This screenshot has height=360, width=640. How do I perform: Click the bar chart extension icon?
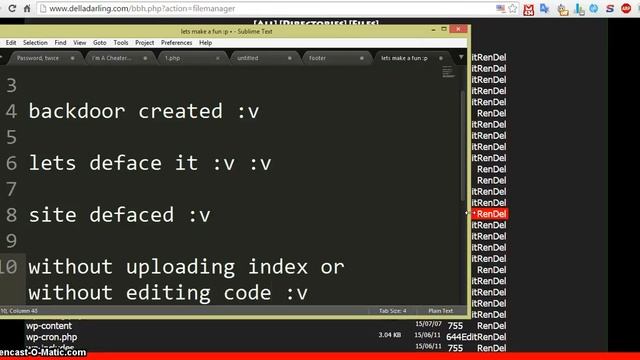pyautogui.click(x=579, y=9)
